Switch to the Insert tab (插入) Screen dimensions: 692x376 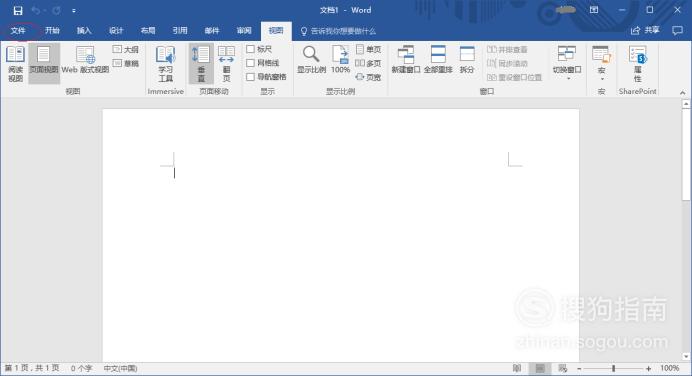point(84,30)
